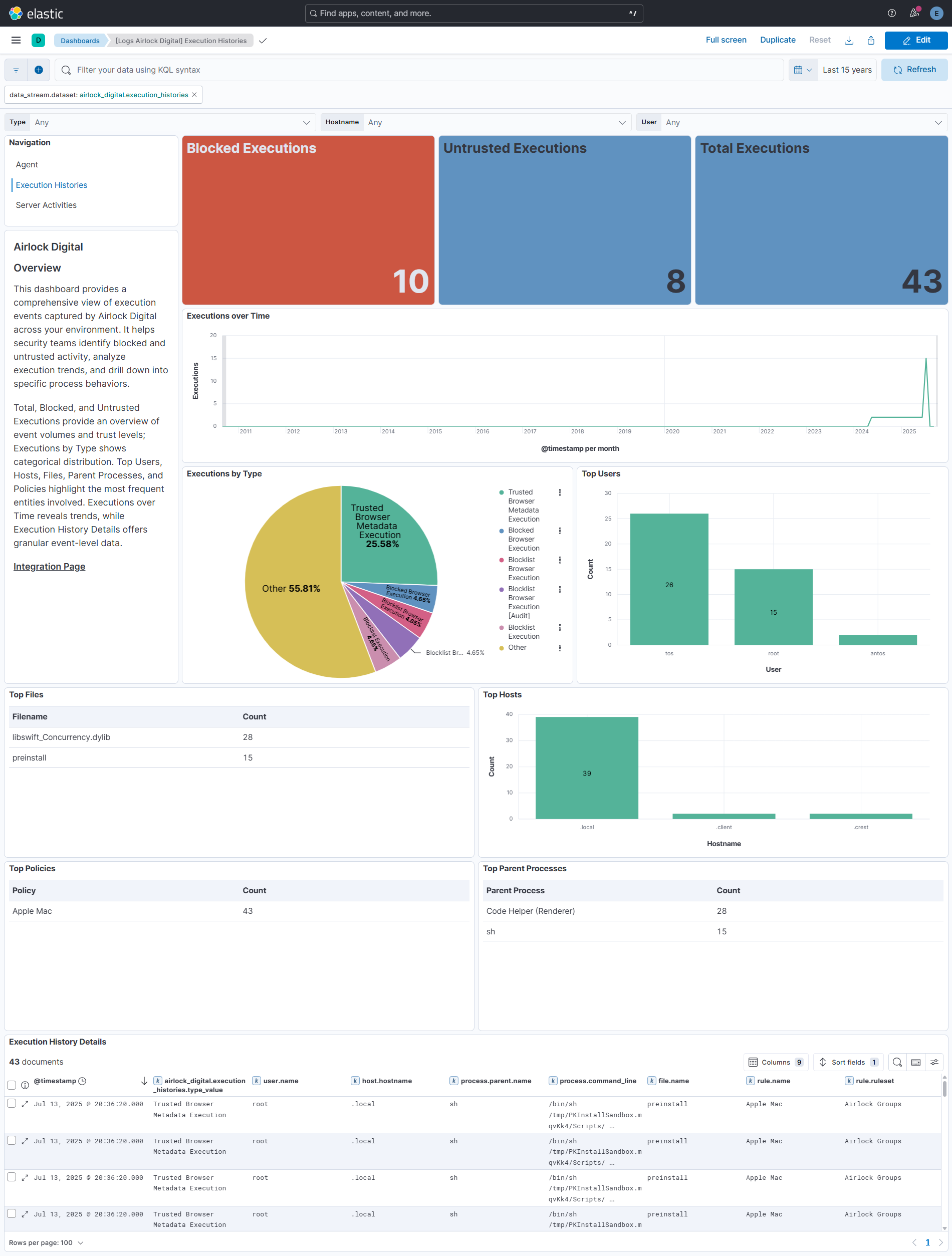Click the share dashboard icon
The width and height of the screenshot is (952, 1256).
tap(871, 40)
